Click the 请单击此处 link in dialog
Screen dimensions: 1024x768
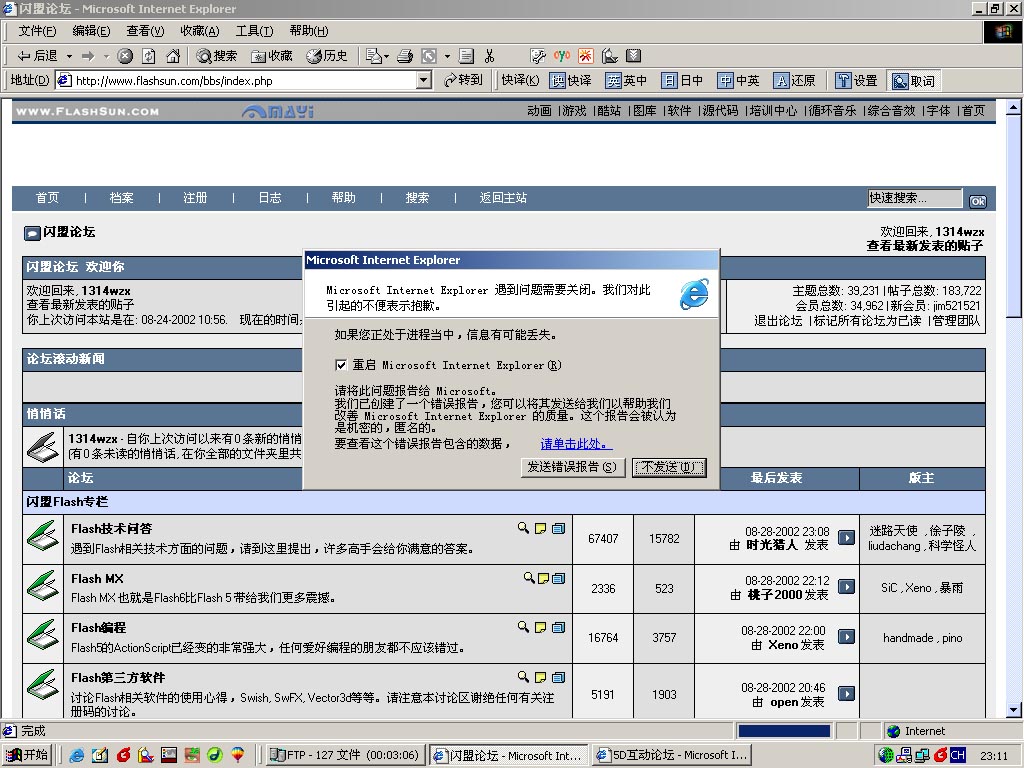(x=576, y=444)
